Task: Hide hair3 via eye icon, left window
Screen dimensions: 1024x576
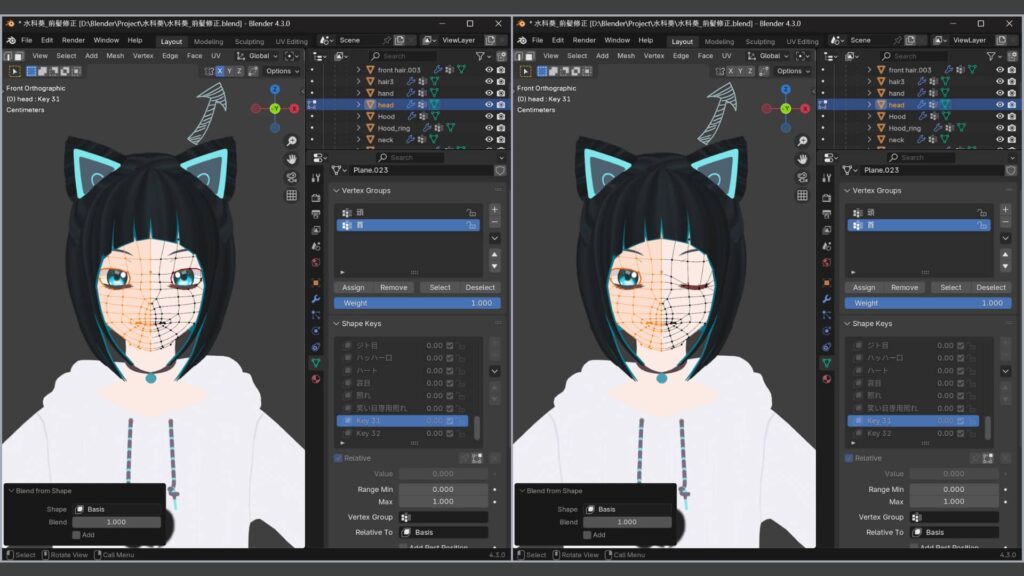Action: pos(488,82)
